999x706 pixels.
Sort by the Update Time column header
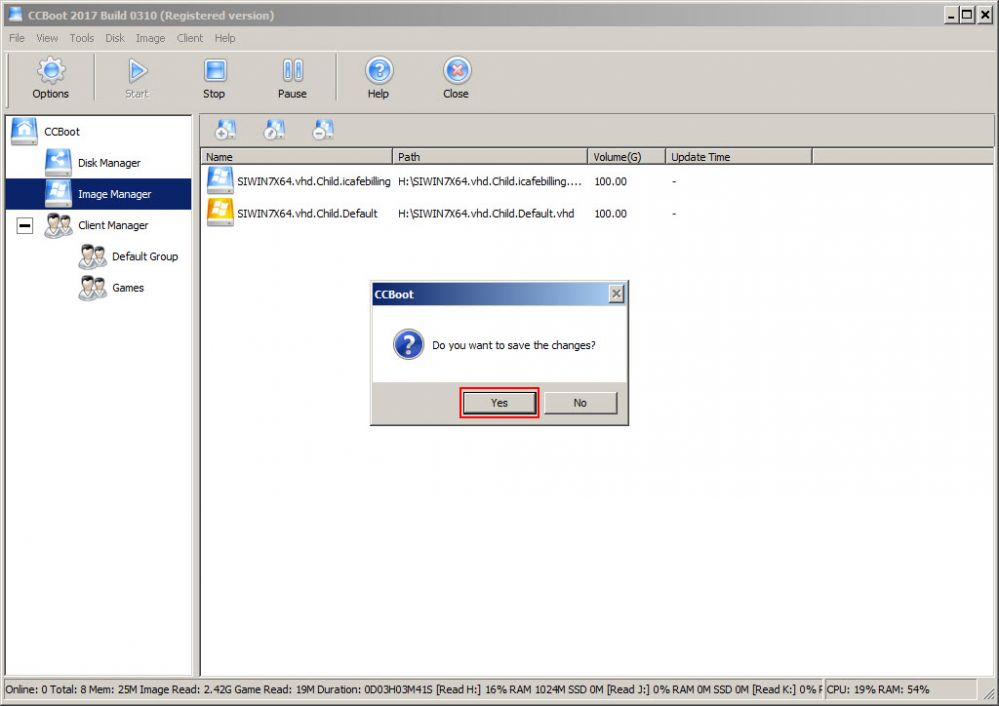[x=738, y=157]
